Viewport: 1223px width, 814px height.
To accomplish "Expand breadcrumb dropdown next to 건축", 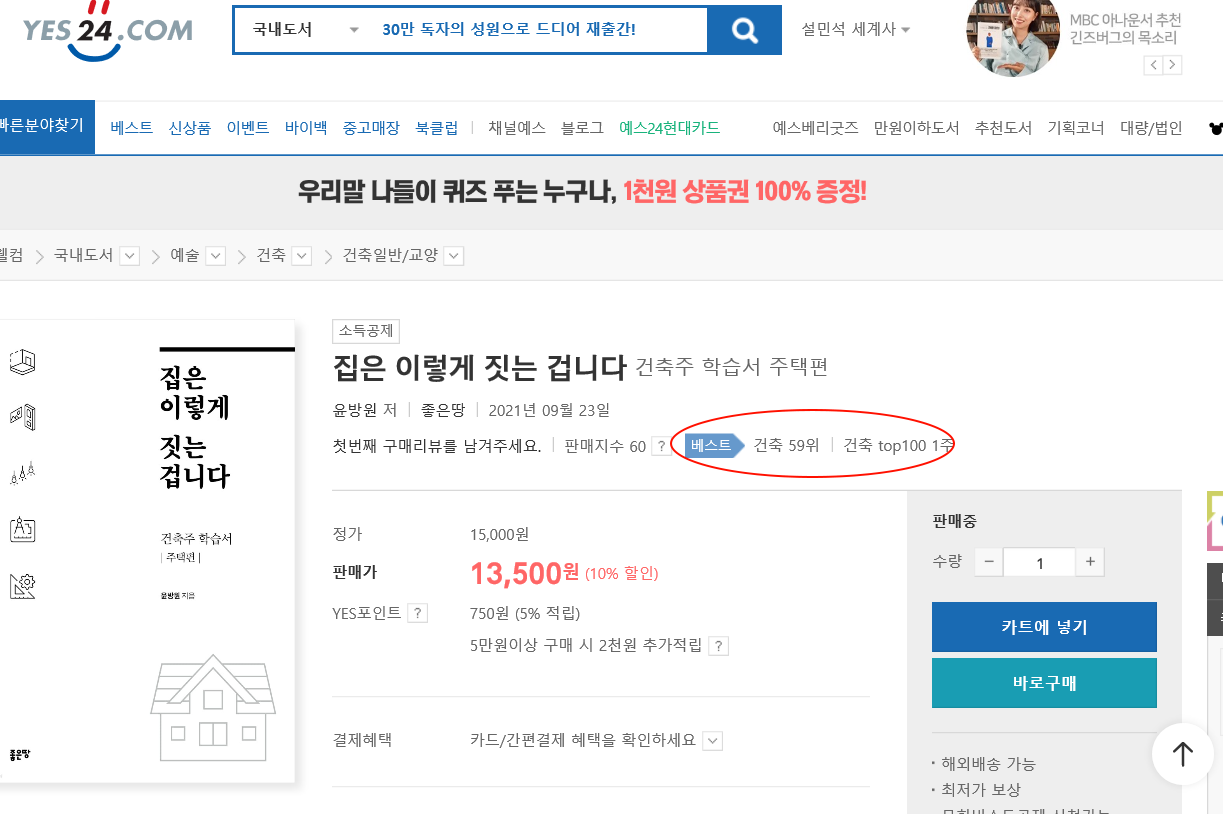I will coord(302,256).
